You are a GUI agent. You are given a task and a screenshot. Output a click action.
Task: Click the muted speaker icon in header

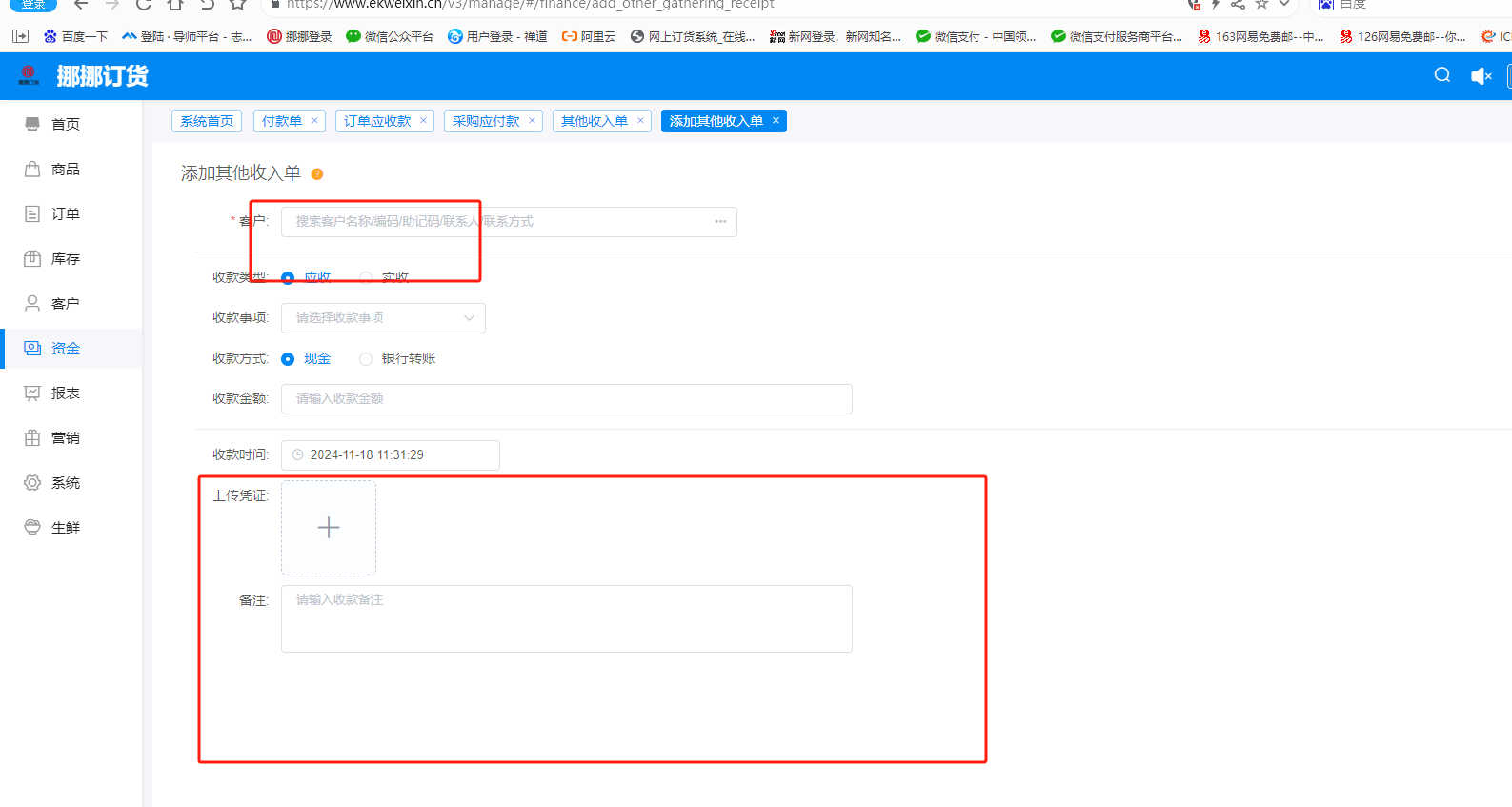click(x=1481, y=76)
